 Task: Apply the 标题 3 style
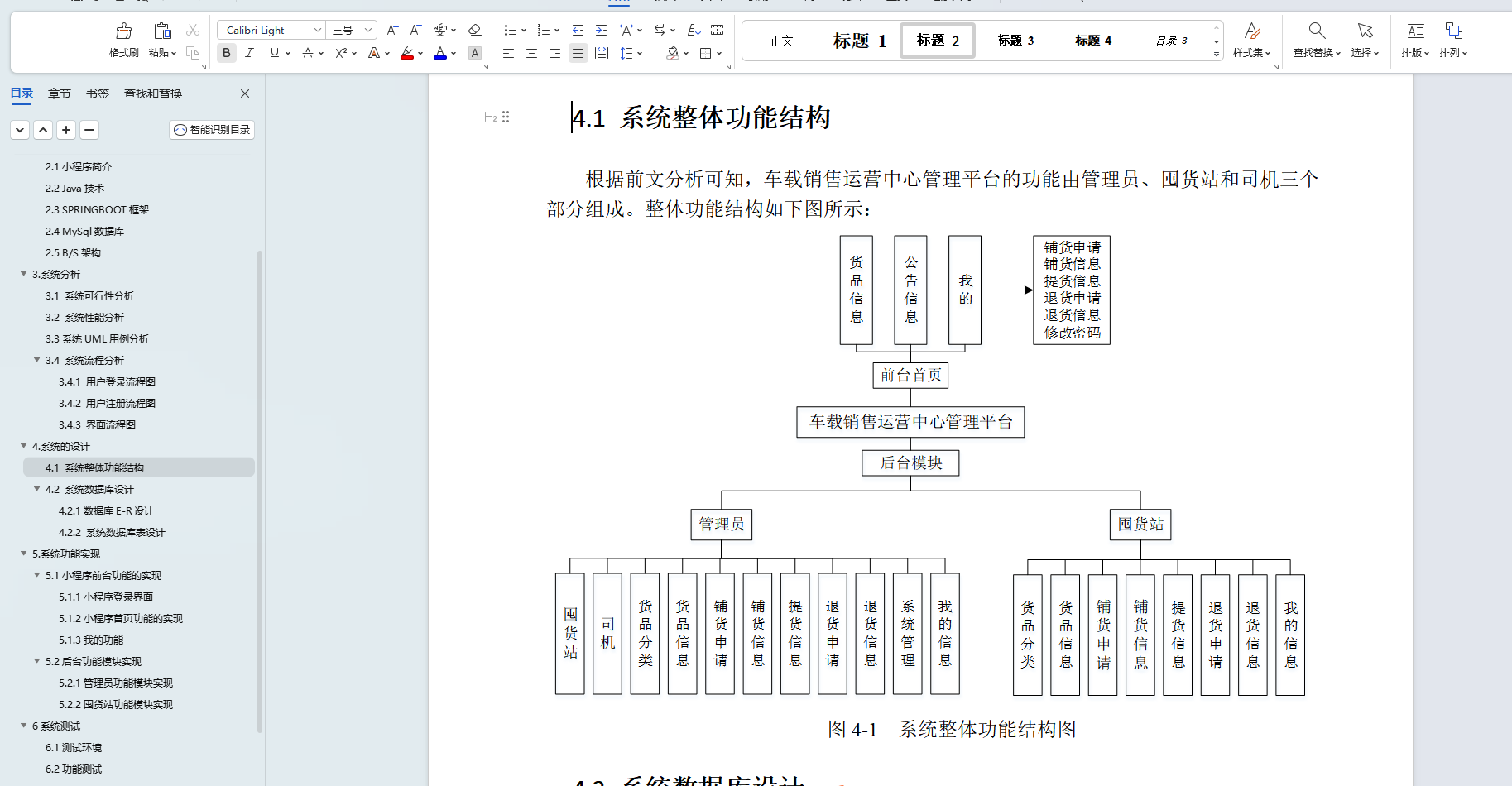[1015, 41]
